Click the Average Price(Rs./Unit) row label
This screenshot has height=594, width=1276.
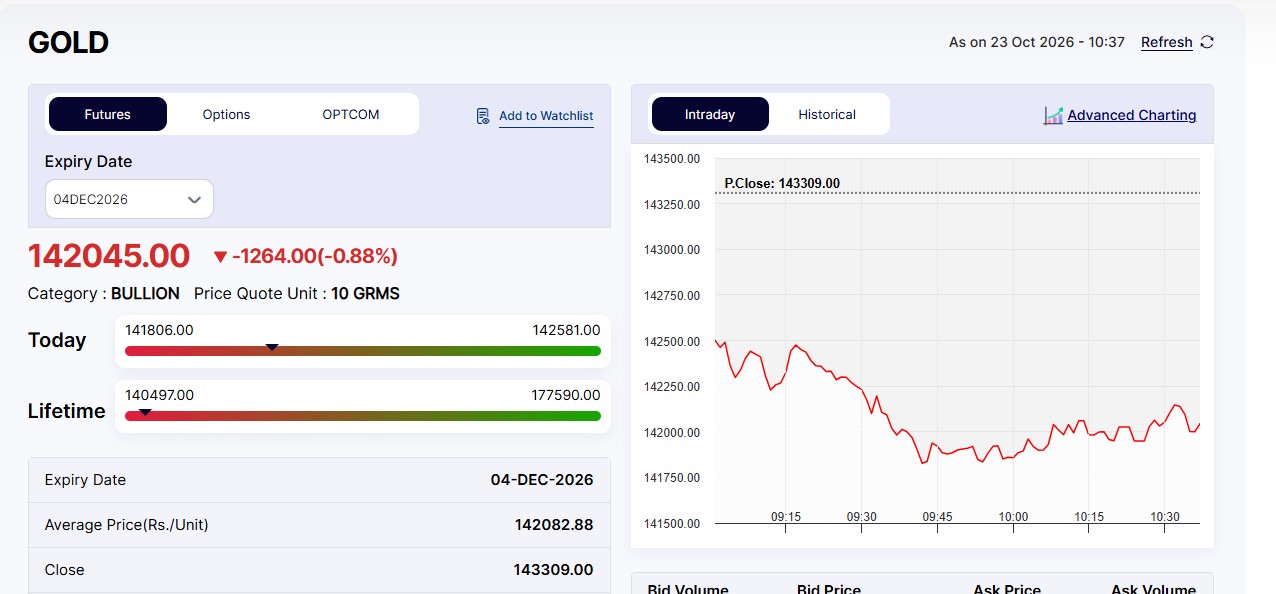coord(127,525)
